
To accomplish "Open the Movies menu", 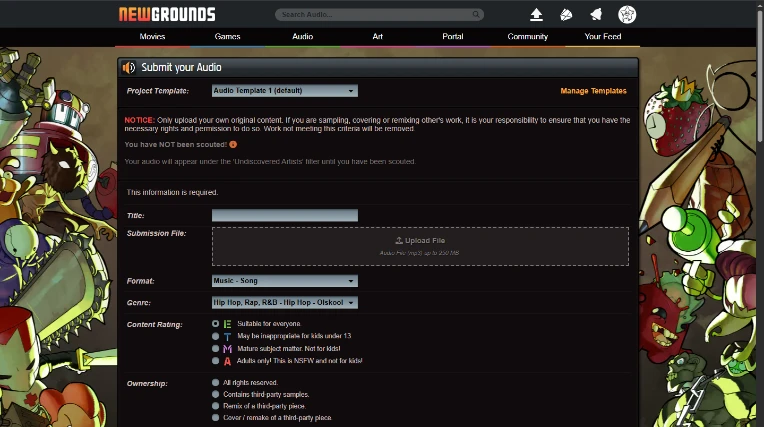I will pyautogui.click(x=152, y=37).
